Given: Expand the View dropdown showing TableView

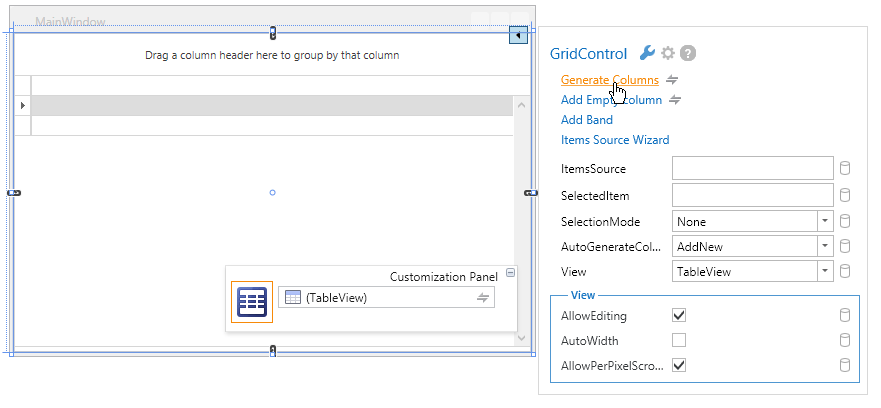Looking at the screenshot, I should (825, 271).
